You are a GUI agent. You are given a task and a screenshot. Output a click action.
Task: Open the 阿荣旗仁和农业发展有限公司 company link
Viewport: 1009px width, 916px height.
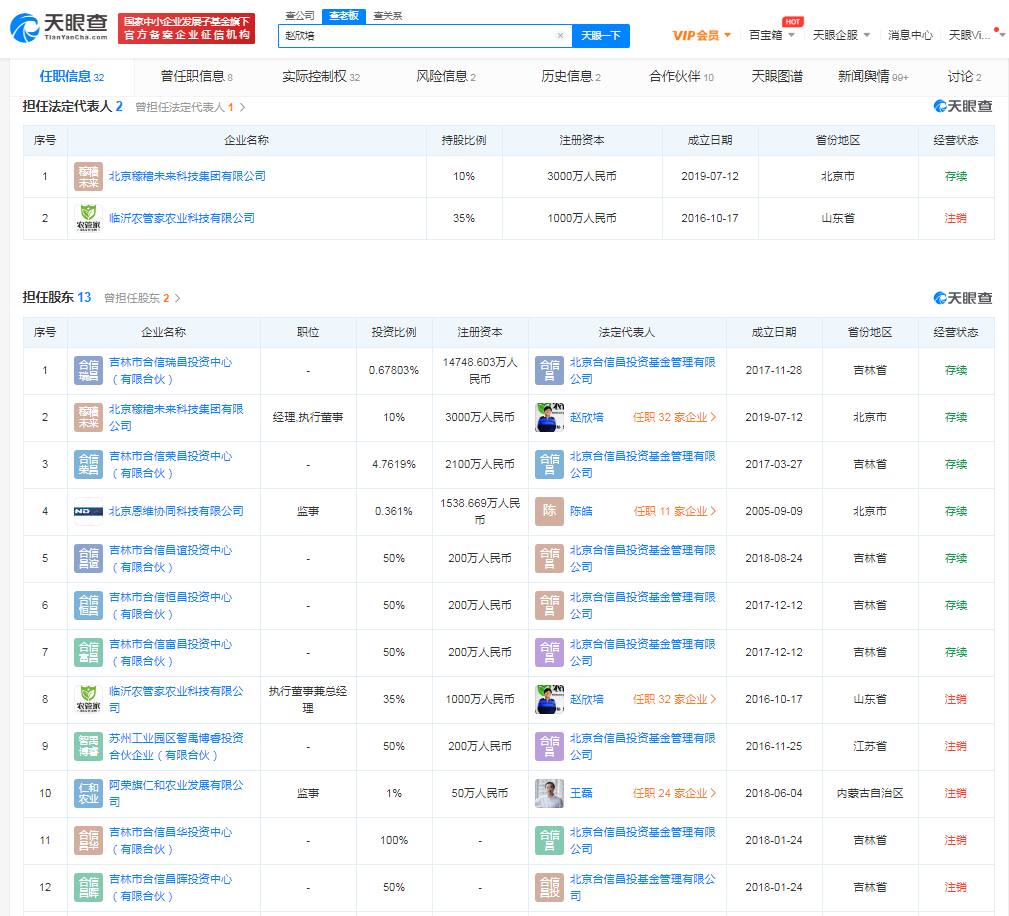coord(176,794)
